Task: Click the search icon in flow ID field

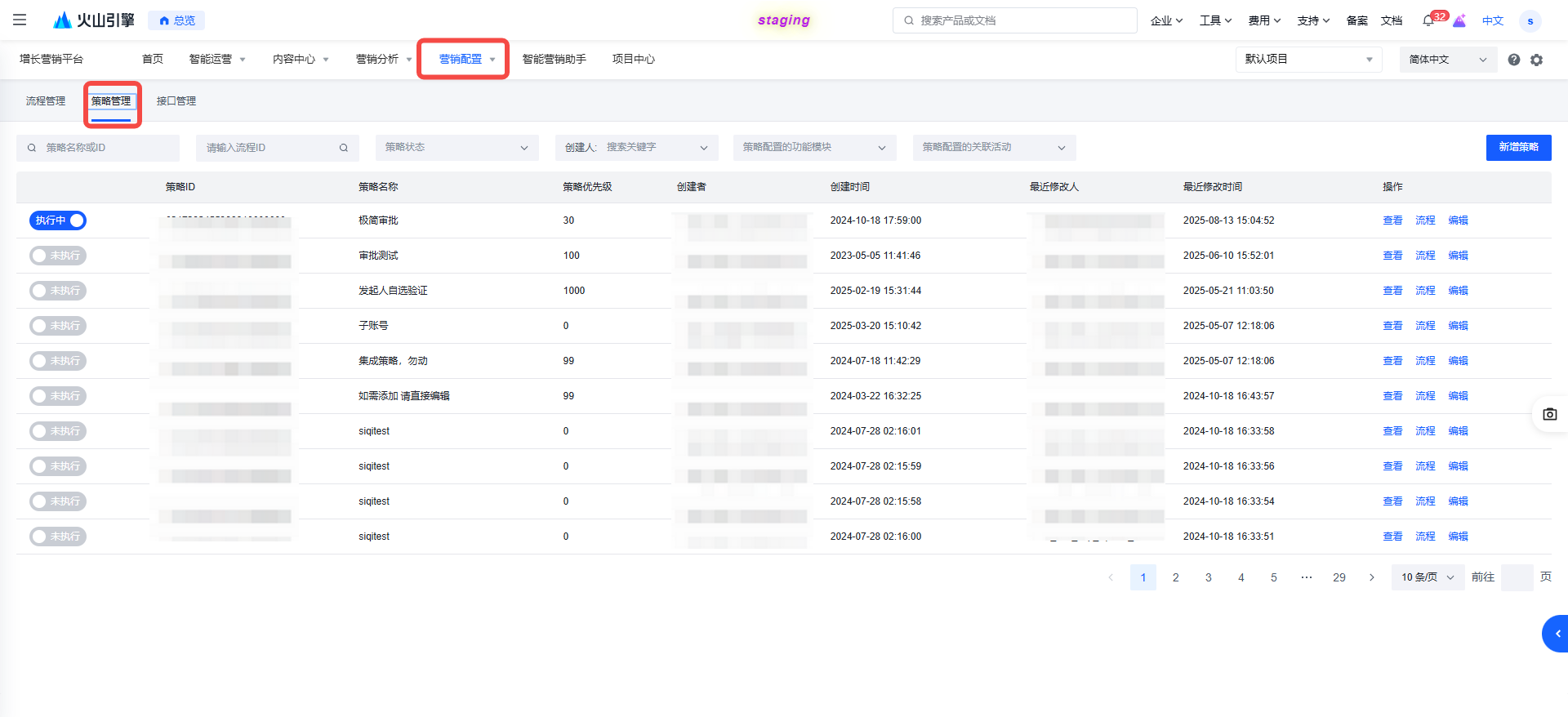Action: (x=344, y=148)
